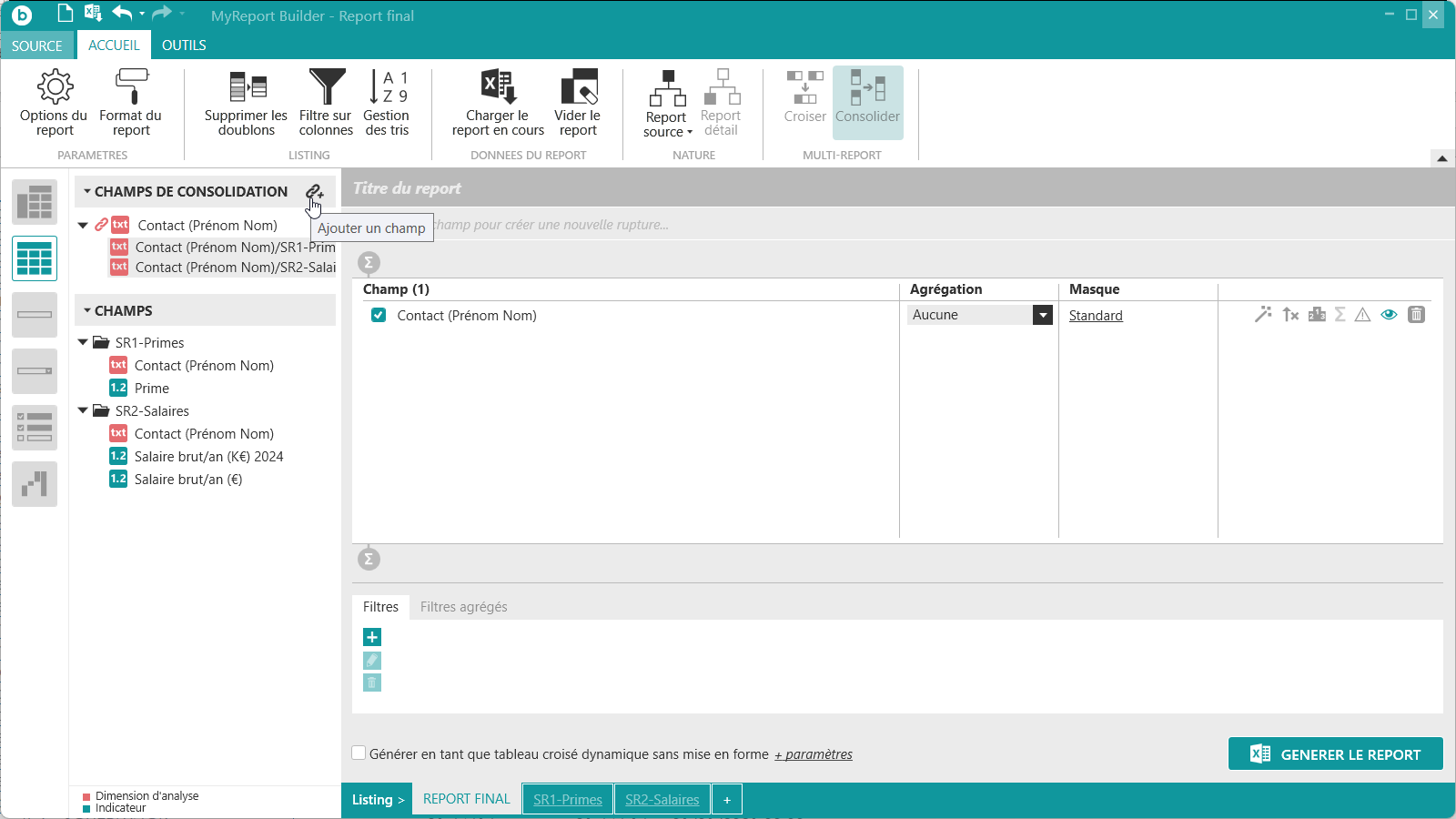The image size is (1456, 819).
Task: Open the Agrégation dropdown showing Aucune
Action: [1043, 315]
